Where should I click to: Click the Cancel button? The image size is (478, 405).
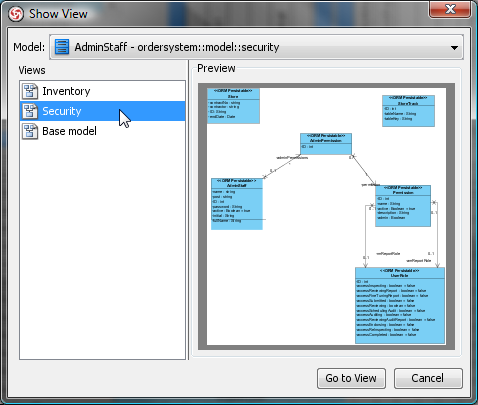(x=428, y=378)
